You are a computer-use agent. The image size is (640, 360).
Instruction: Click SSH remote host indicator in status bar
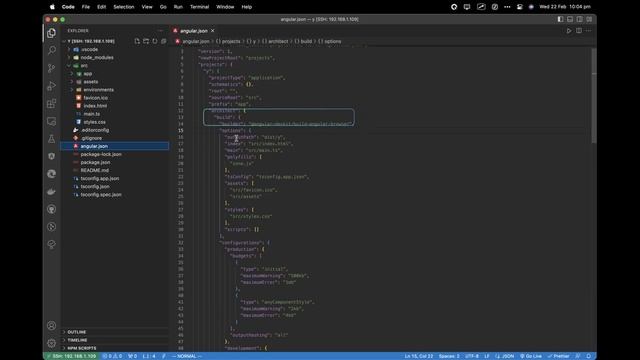coord(72,356)
